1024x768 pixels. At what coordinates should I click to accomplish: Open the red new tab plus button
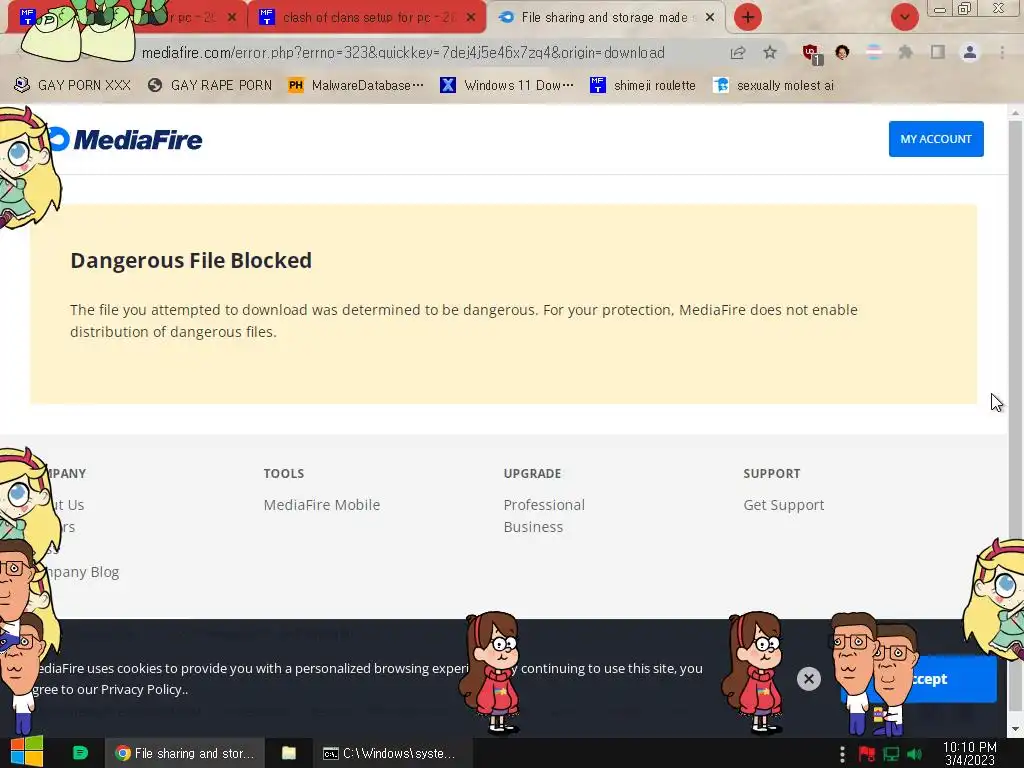pos(748,17)
